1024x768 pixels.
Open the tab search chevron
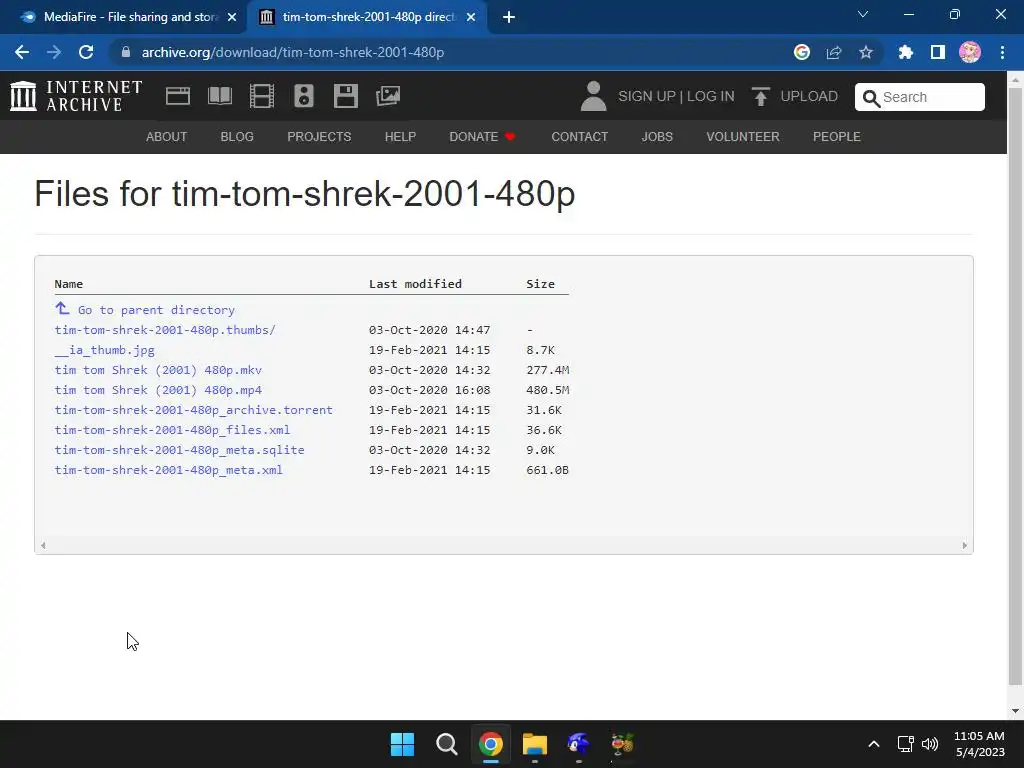coord(863,14)
